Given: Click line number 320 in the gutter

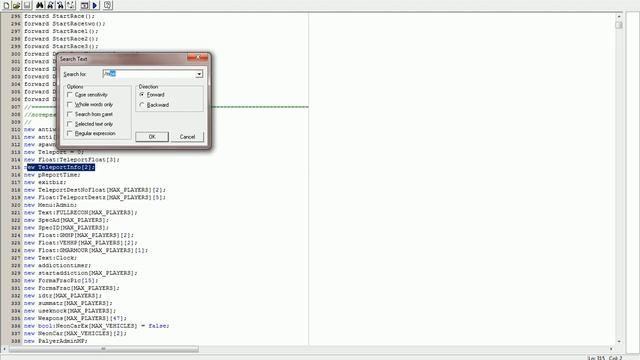Looking at the screenshot, I should [16, 205].
